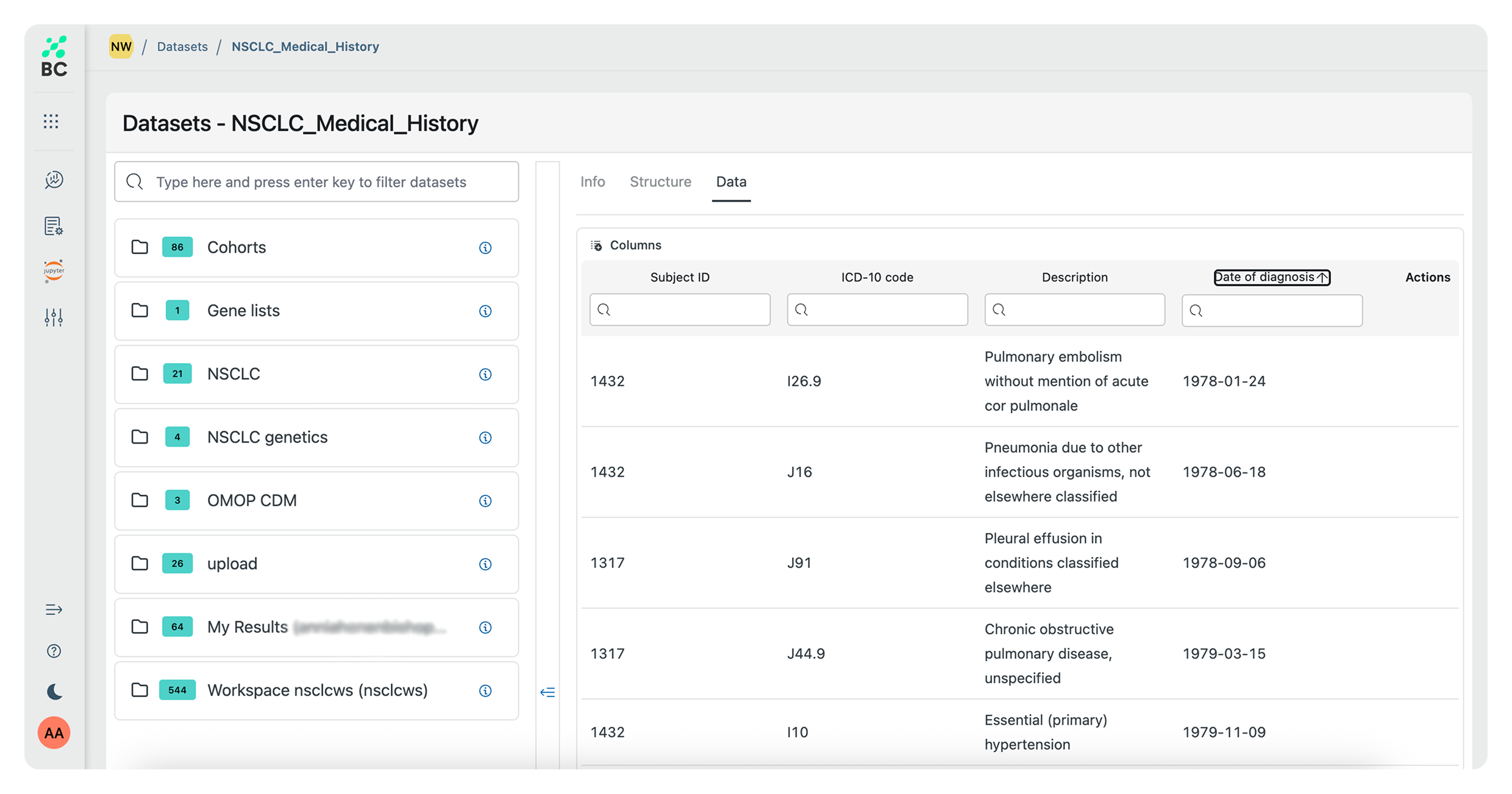Click the ICD-10 code filter box
Screen dimensions: 1512x794
[877, 310]
